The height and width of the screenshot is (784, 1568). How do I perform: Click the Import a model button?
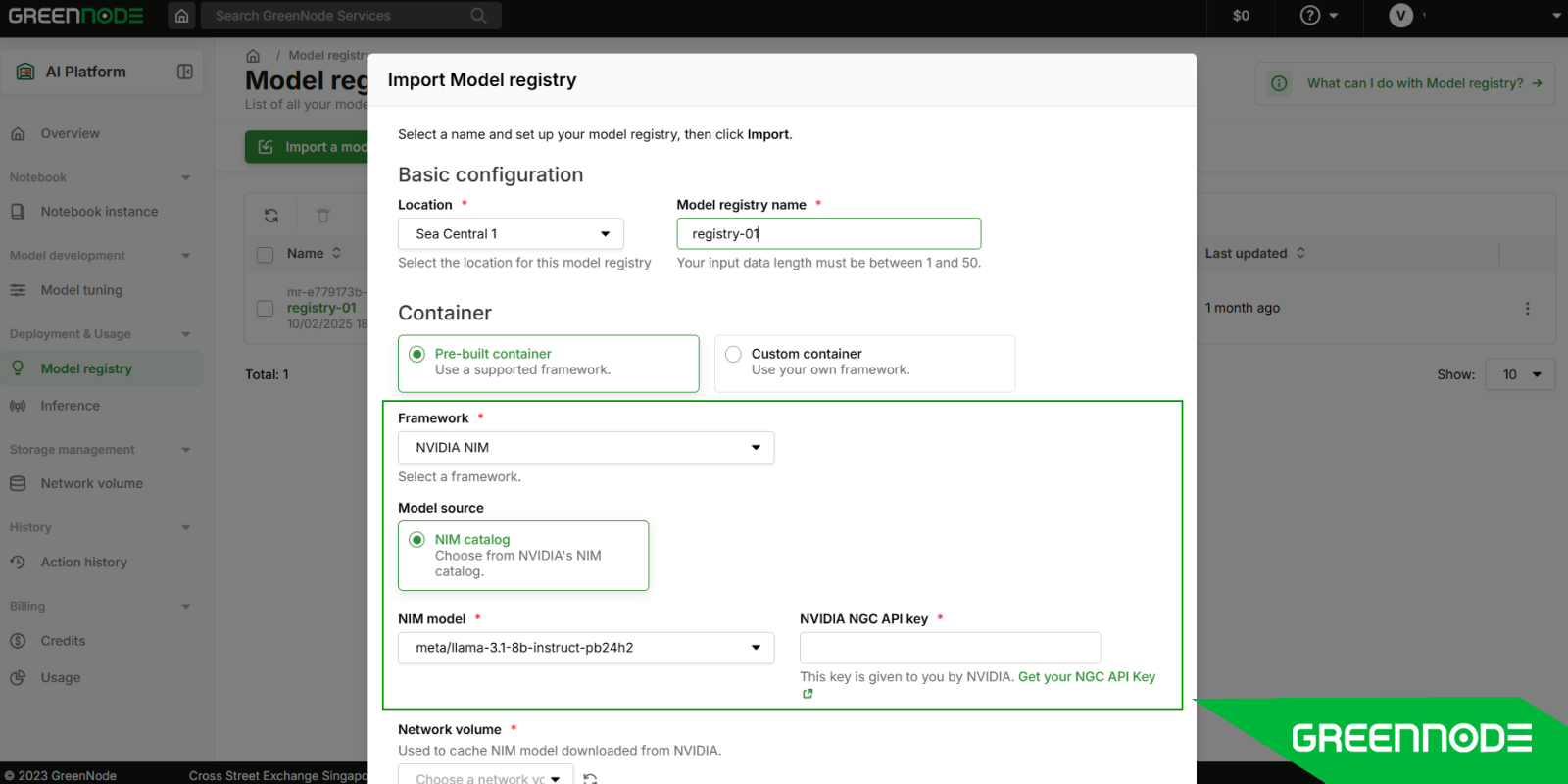pos(307,147)
